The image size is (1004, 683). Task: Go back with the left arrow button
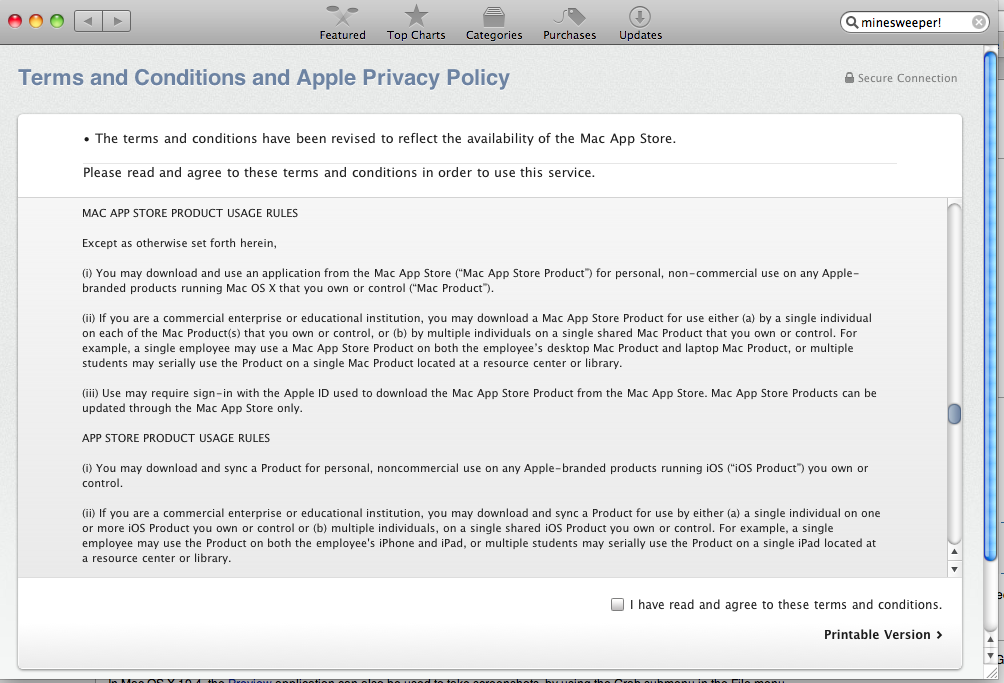88,21
